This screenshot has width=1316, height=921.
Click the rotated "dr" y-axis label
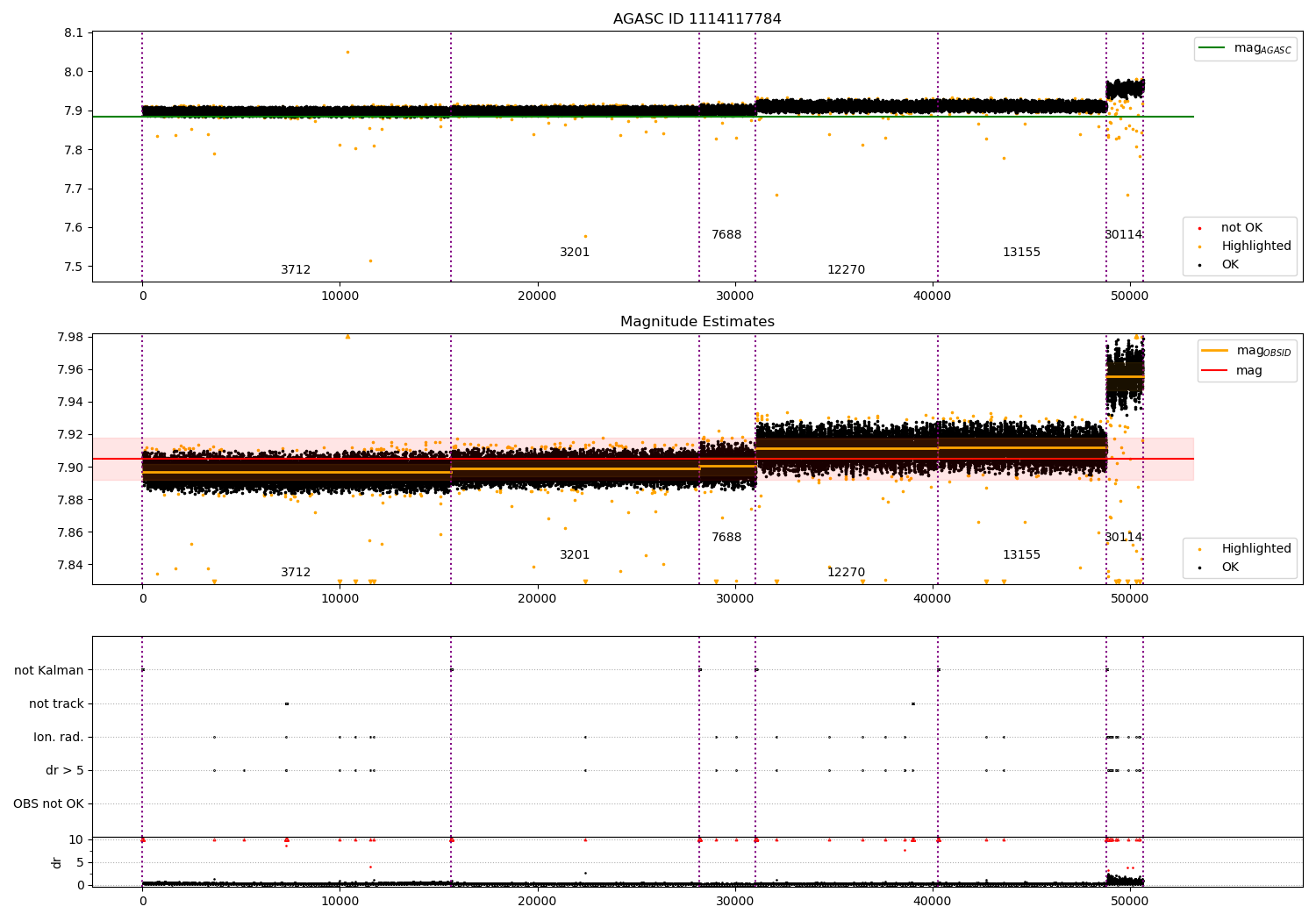pyautogui.click(x=57, y=862)
